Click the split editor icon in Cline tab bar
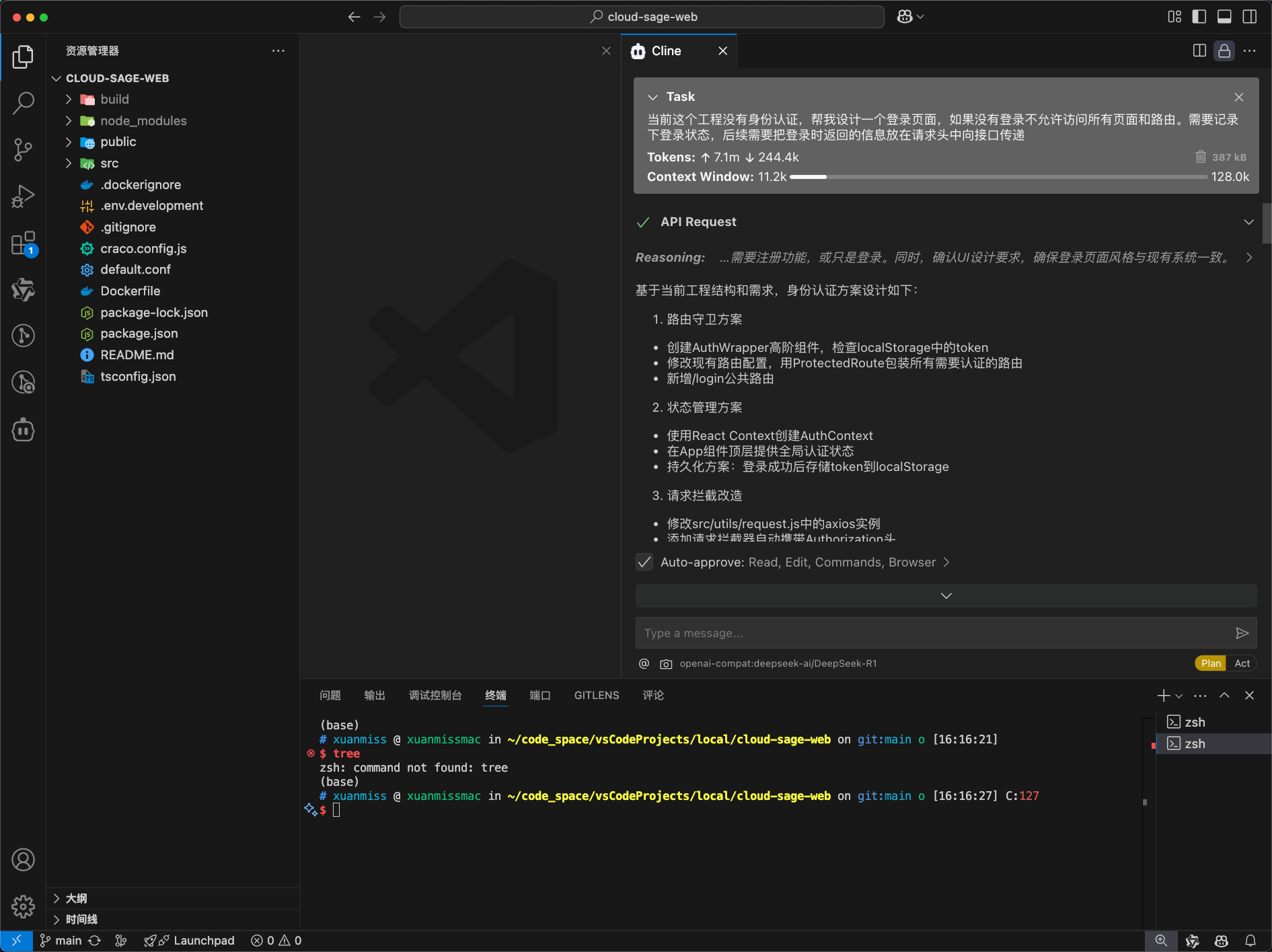Viewport: 1272px width, 952px height. pyautogui.click(x=1199, y=51)
